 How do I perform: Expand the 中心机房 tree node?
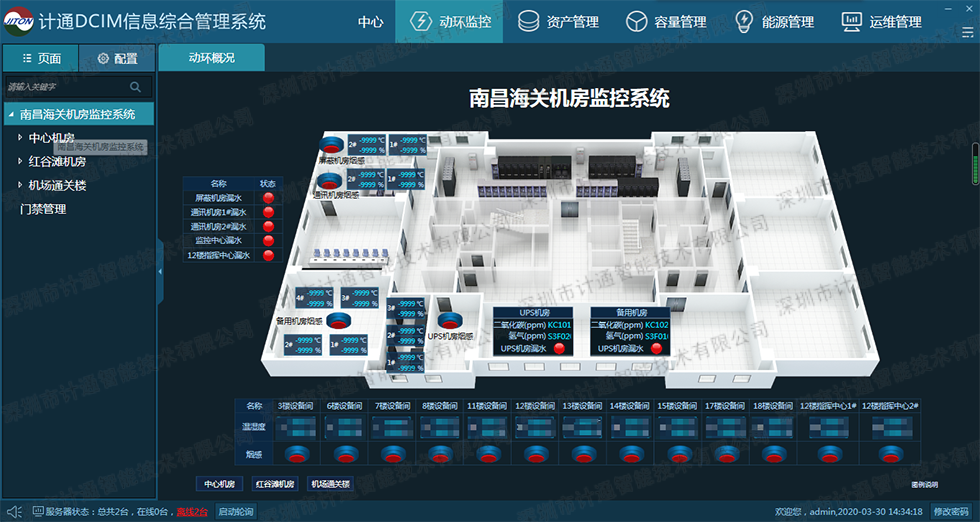click(x=20, y=138)
